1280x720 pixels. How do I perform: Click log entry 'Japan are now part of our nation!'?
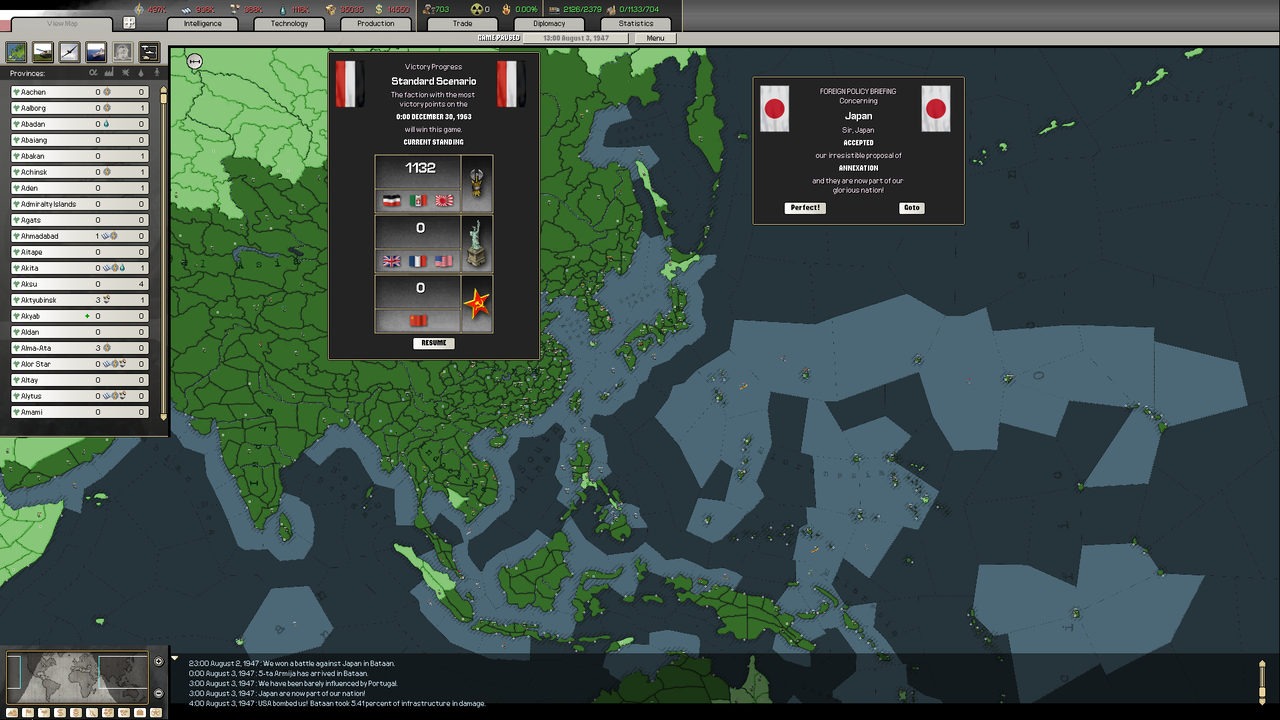pos(277,693)
